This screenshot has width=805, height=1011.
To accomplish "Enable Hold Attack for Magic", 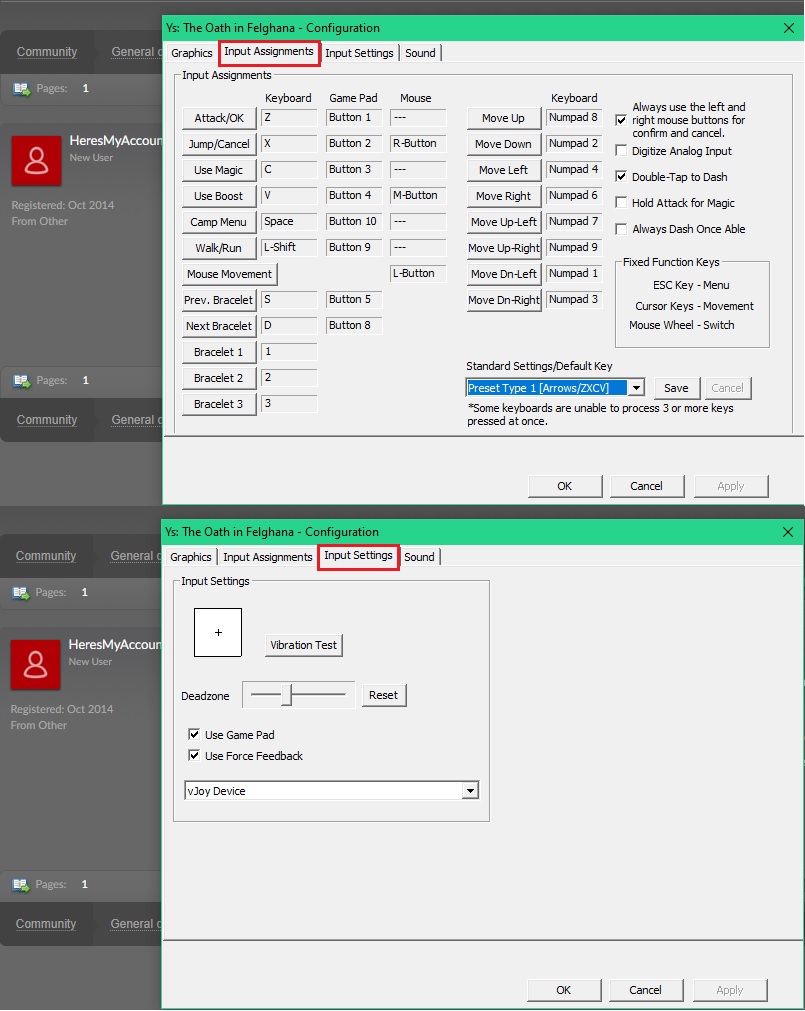I will coord(621,203).
